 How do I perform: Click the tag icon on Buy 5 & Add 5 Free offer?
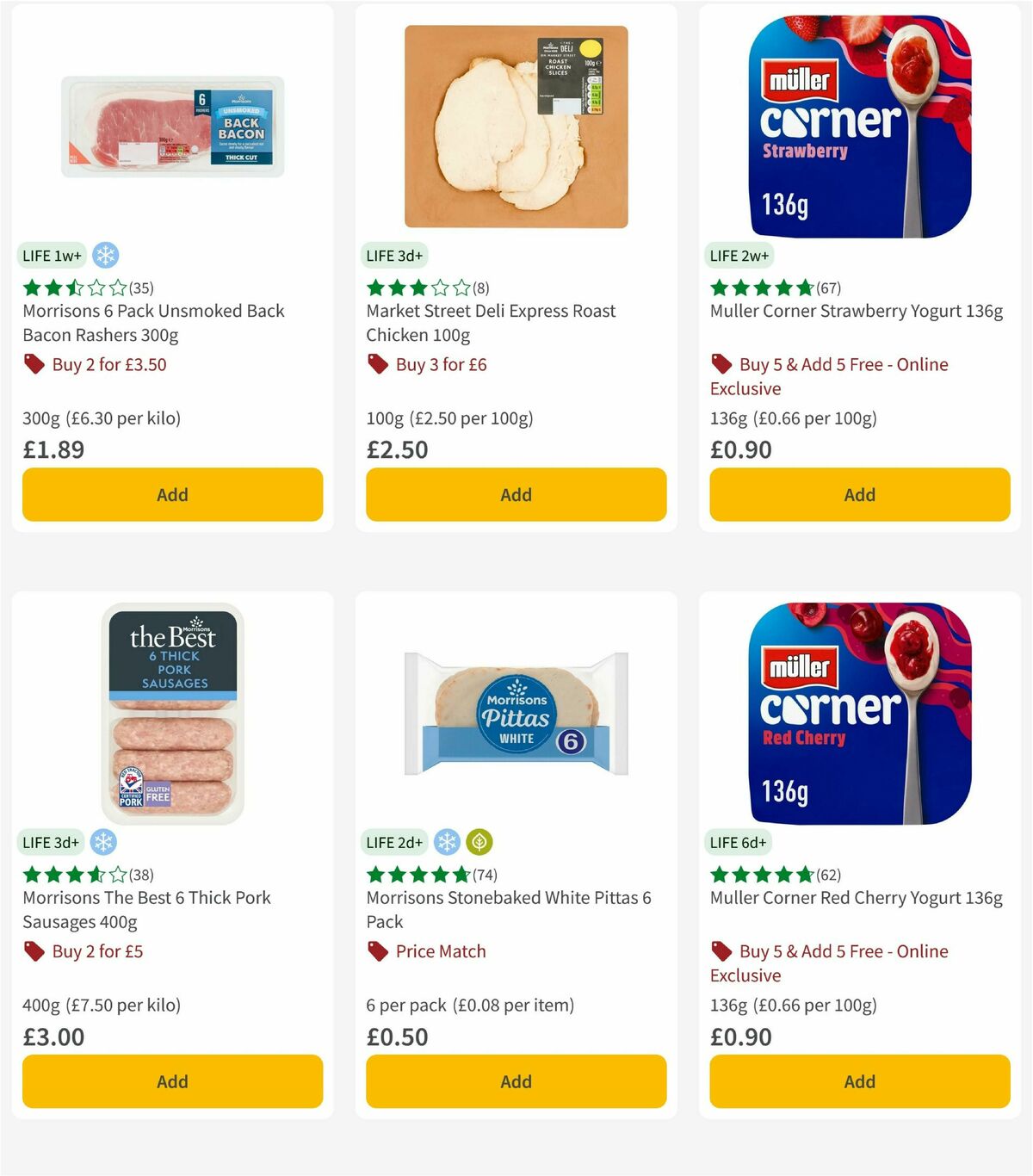point(720,365)
